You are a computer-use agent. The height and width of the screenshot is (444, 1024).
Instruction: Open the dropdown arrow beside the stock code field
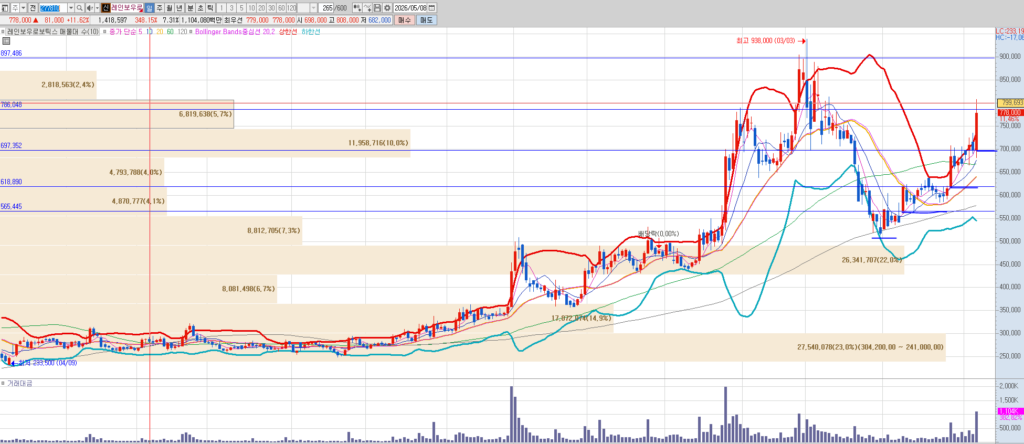point(71,8)
